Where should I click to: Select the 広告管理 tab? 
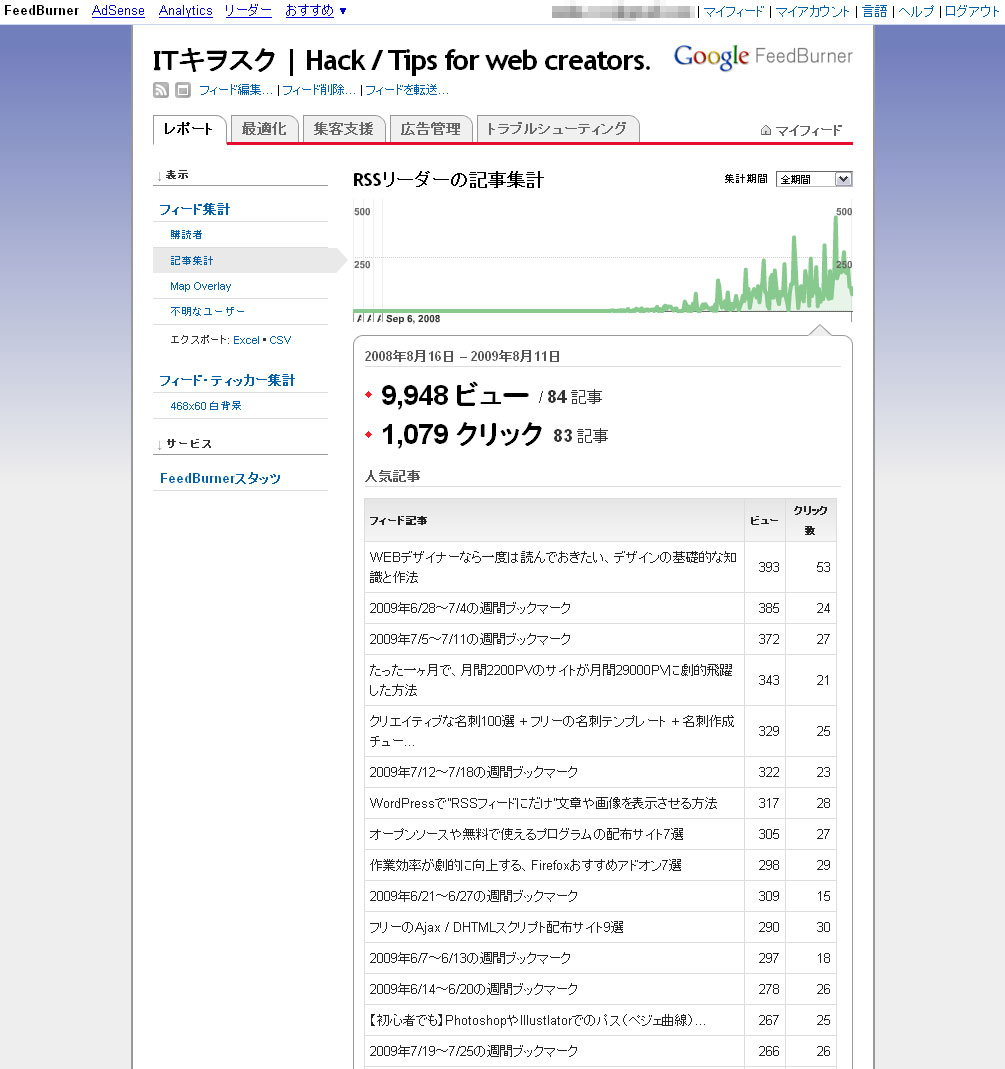coord(430,129)
